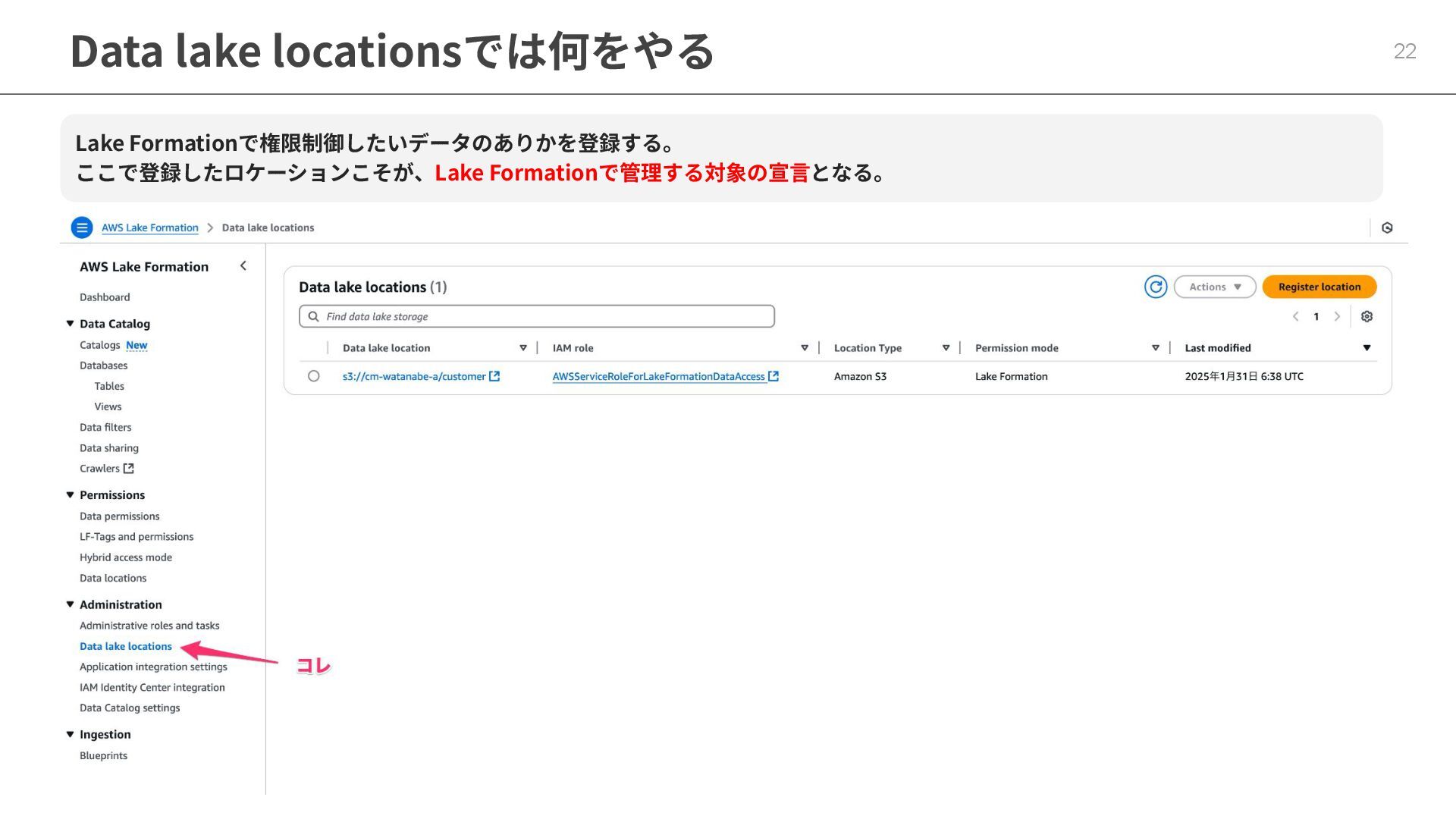Go to previous page arrow in pagination
The height and width of the screenshot is (819, 1456).
1295,316
